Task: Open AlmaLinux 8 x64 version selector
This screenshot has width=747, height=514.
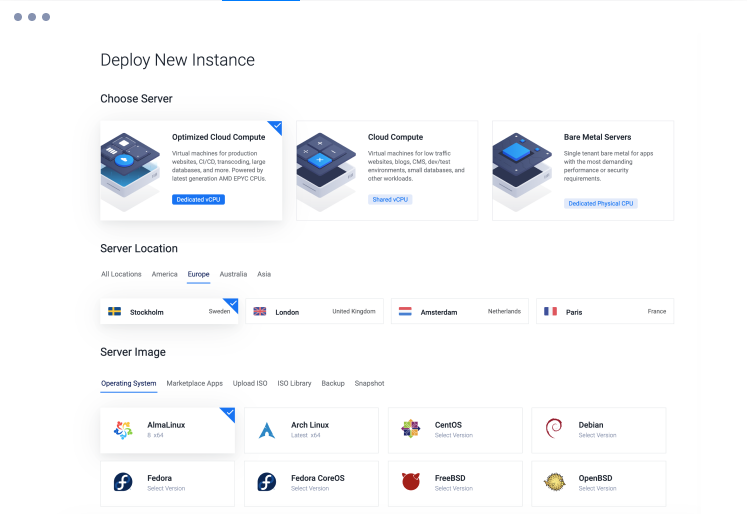Action: 155,435
